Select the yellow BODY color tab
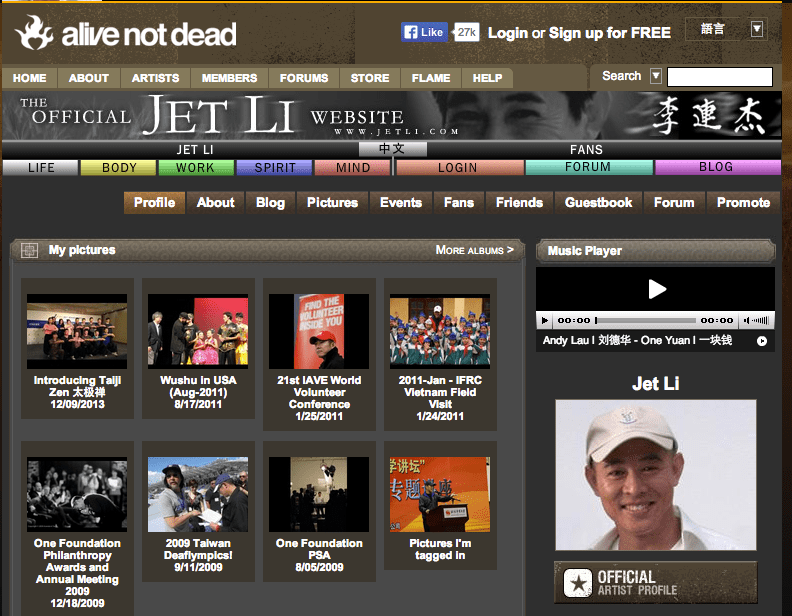 coord(119,167)
